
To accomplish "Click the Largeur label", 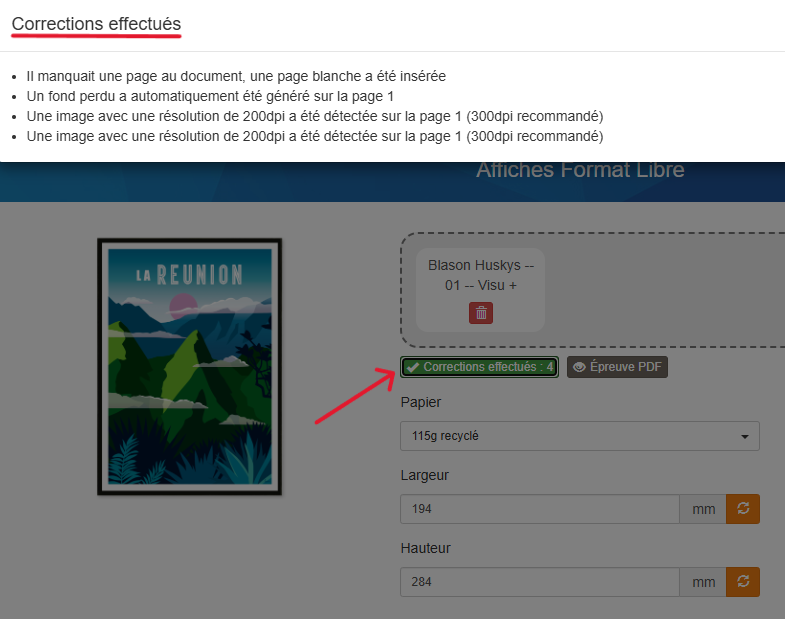I will coord(425,475).
